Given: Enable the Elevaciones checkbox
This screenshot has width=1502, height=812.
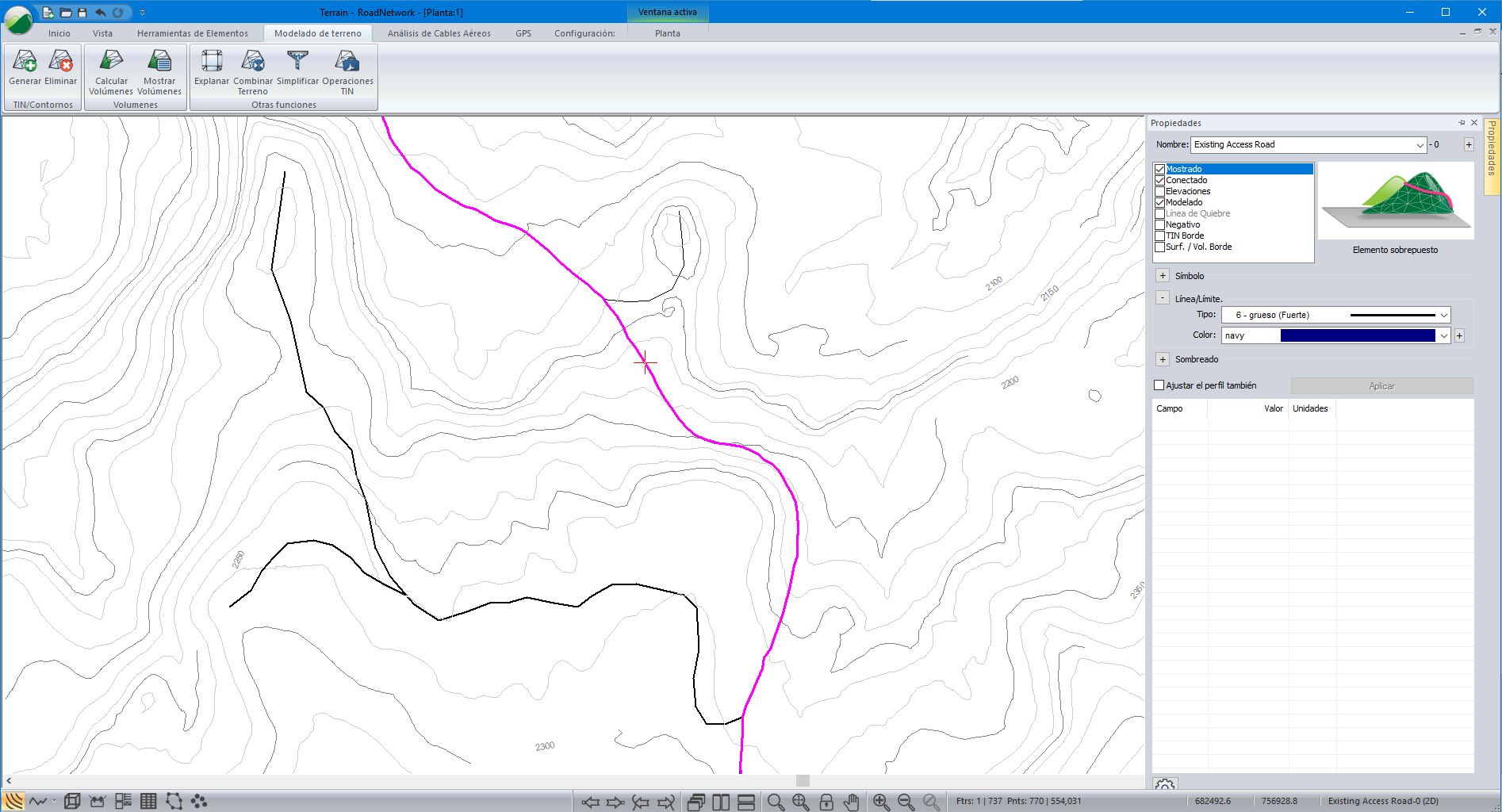Looking at the screenshot, I should click(x=1159, y=191).
